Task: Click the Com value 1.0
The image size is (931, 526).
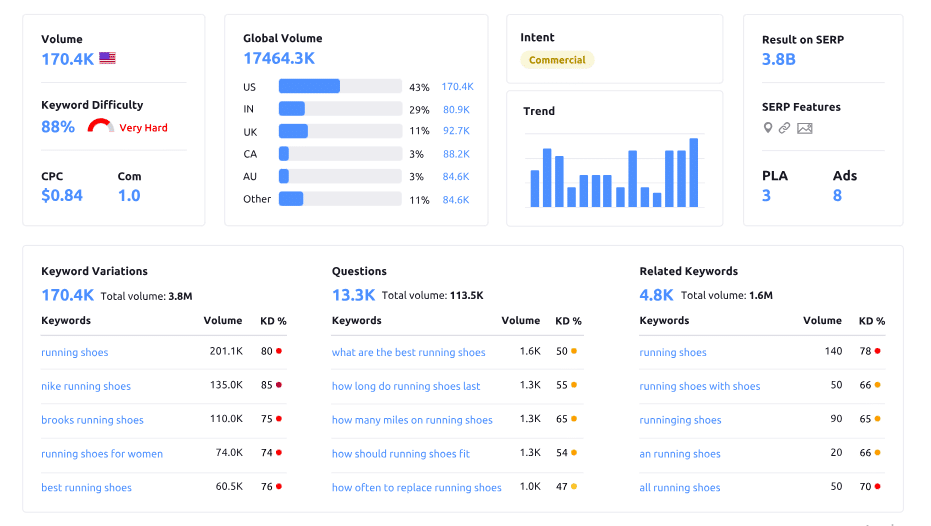Action: 129,195
